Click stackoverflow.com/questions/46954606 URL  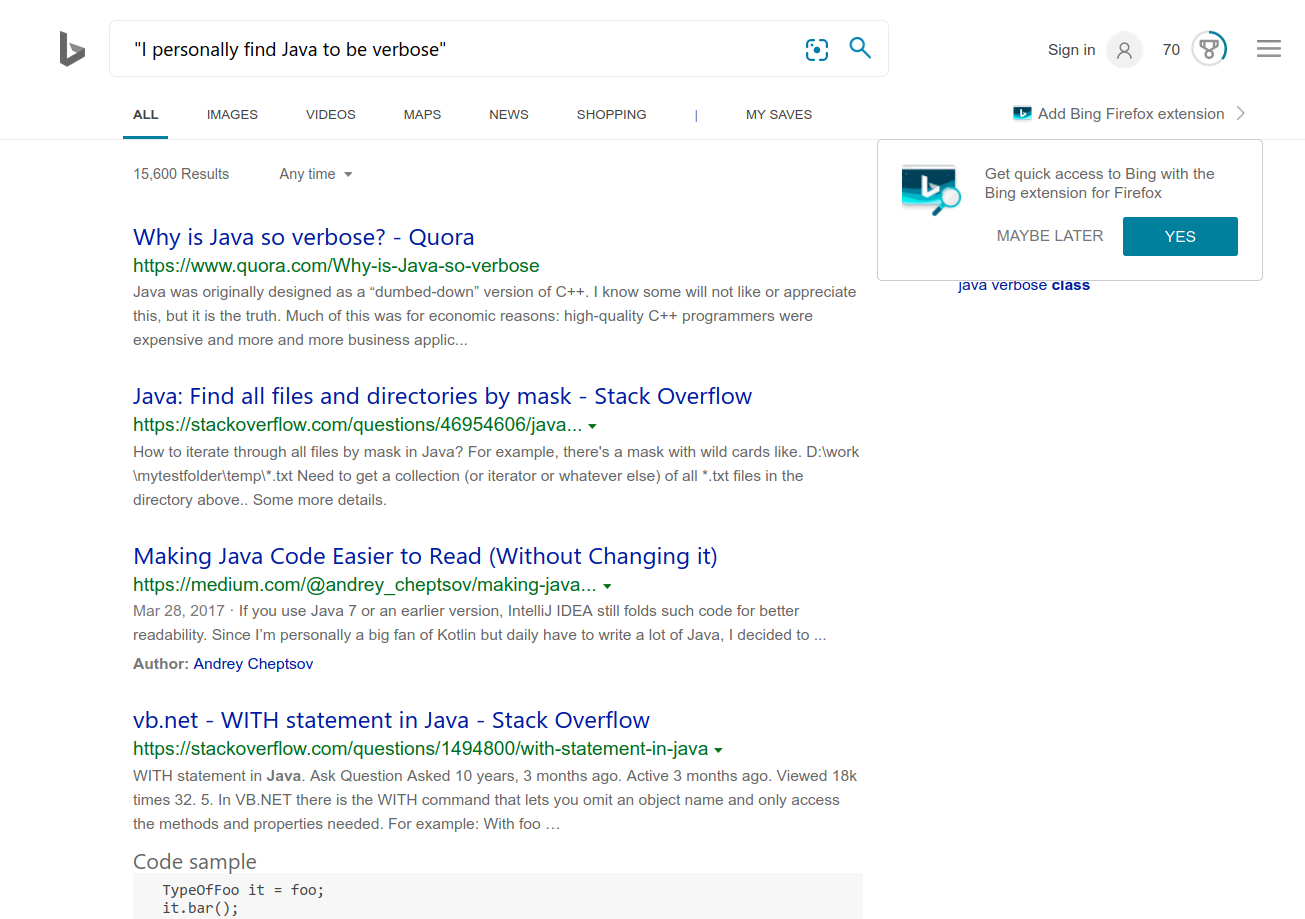click(x=357, y=424)
